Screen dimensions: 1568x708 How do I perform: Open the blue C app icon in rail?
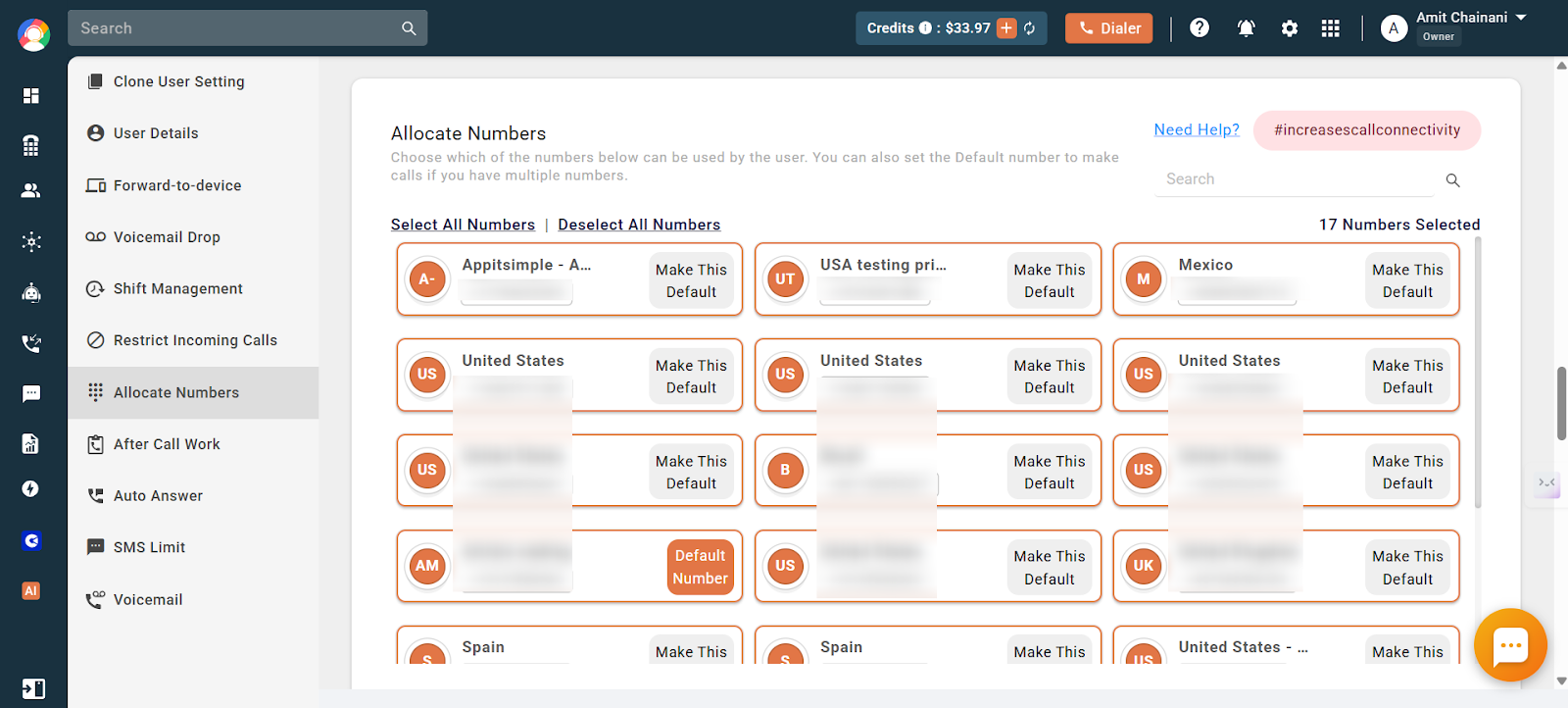(x=31, y=540)
